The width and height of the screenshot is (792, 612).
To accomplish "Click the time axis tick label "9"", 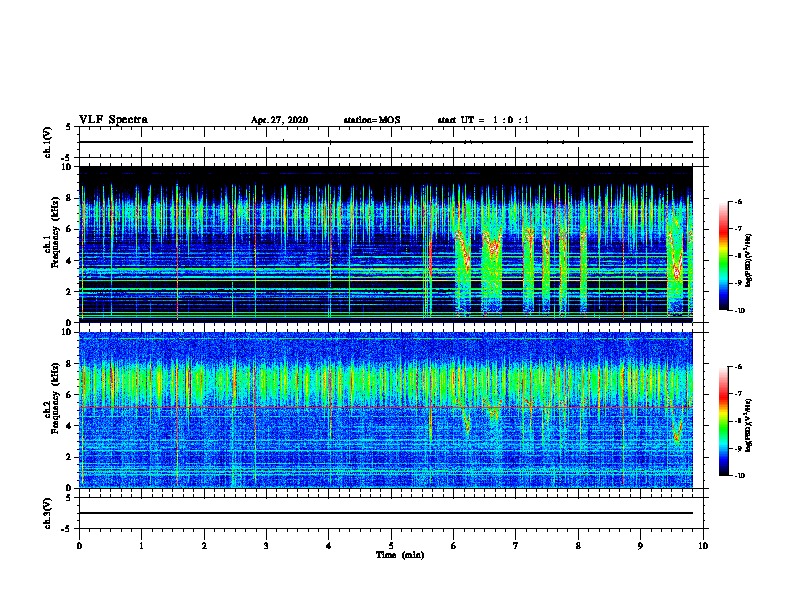I will (640, 546).
